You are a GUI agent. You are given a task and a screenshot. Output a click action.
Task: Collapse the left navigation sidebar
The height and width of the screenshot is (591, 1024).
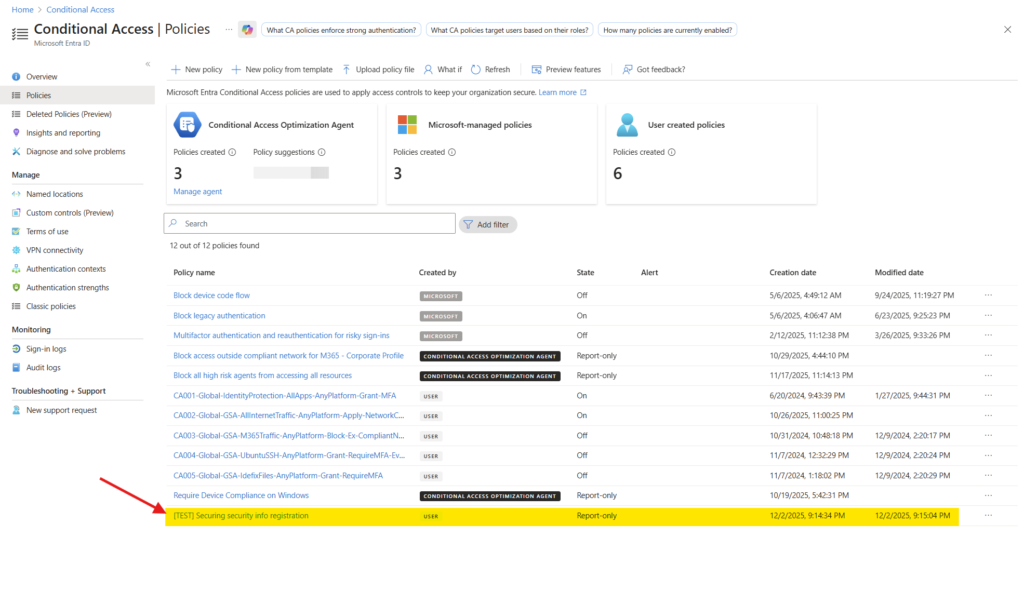point(148,64)
